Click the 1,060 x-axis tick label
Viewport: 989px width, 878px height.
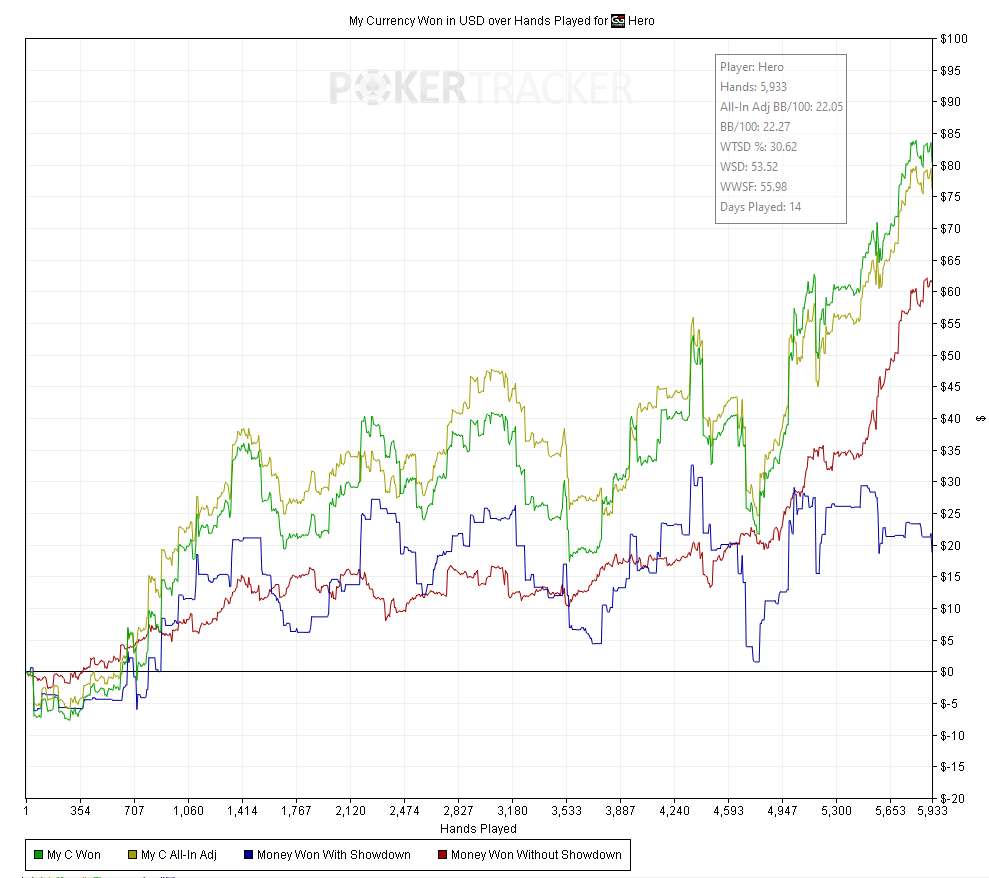pos(188,811)
